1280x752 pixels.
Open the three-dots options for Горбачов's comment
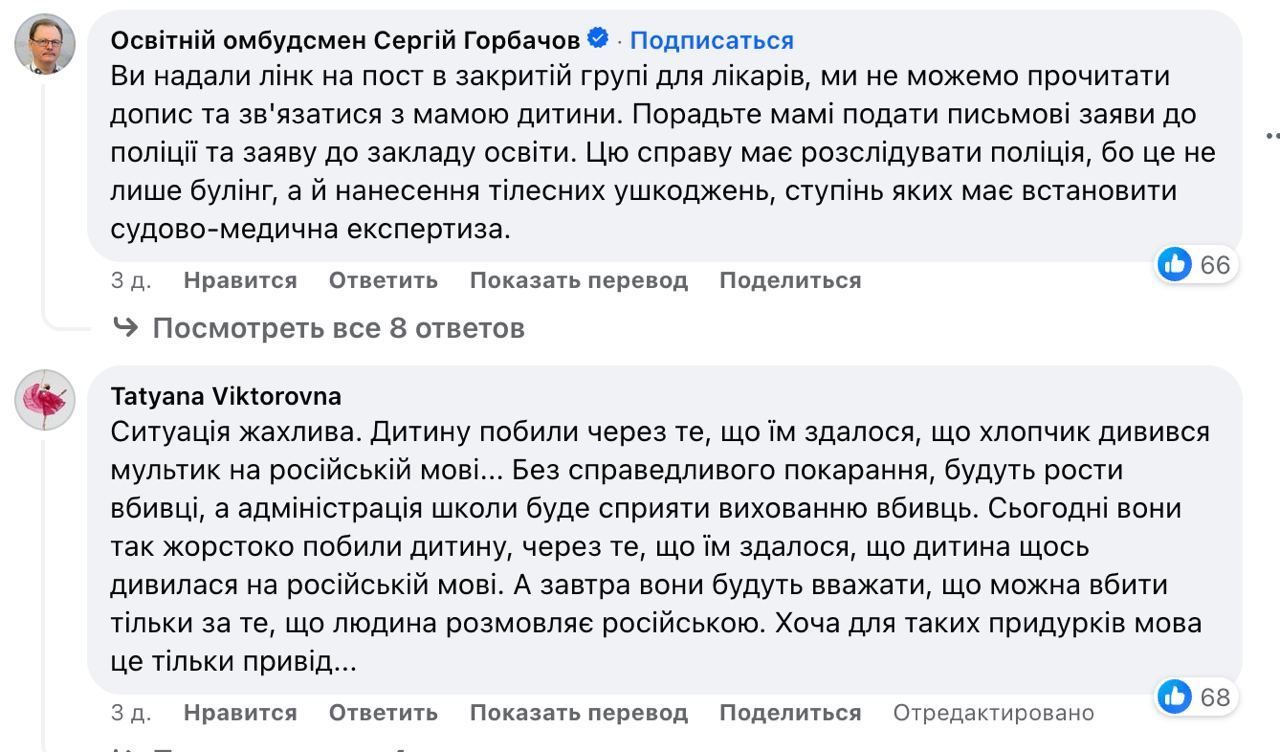[x=1272, y=135]
